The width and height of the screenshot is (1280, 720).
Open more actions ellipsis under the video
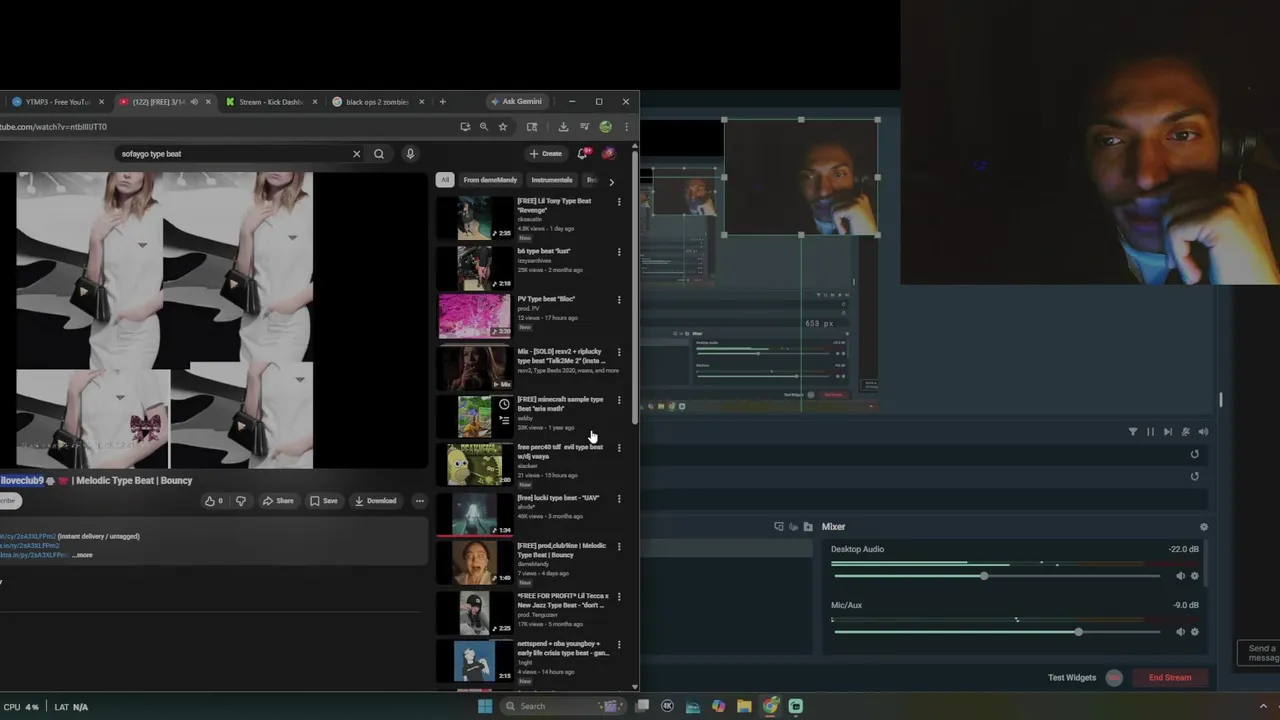[420, 501]
